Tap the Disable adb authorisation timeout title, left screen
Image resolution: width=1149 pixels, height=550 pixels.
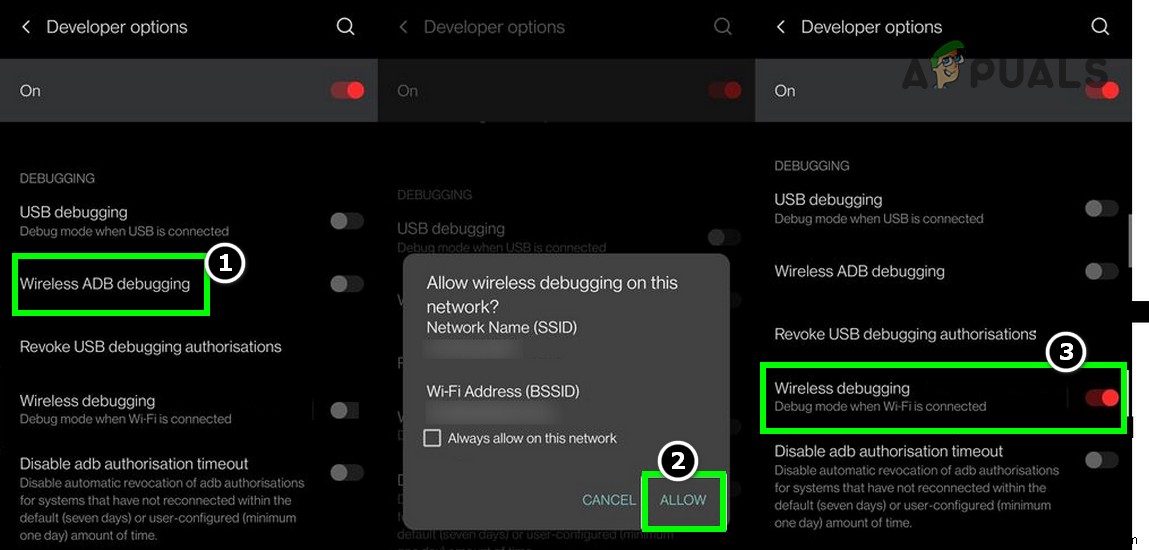tap(134, 464)
